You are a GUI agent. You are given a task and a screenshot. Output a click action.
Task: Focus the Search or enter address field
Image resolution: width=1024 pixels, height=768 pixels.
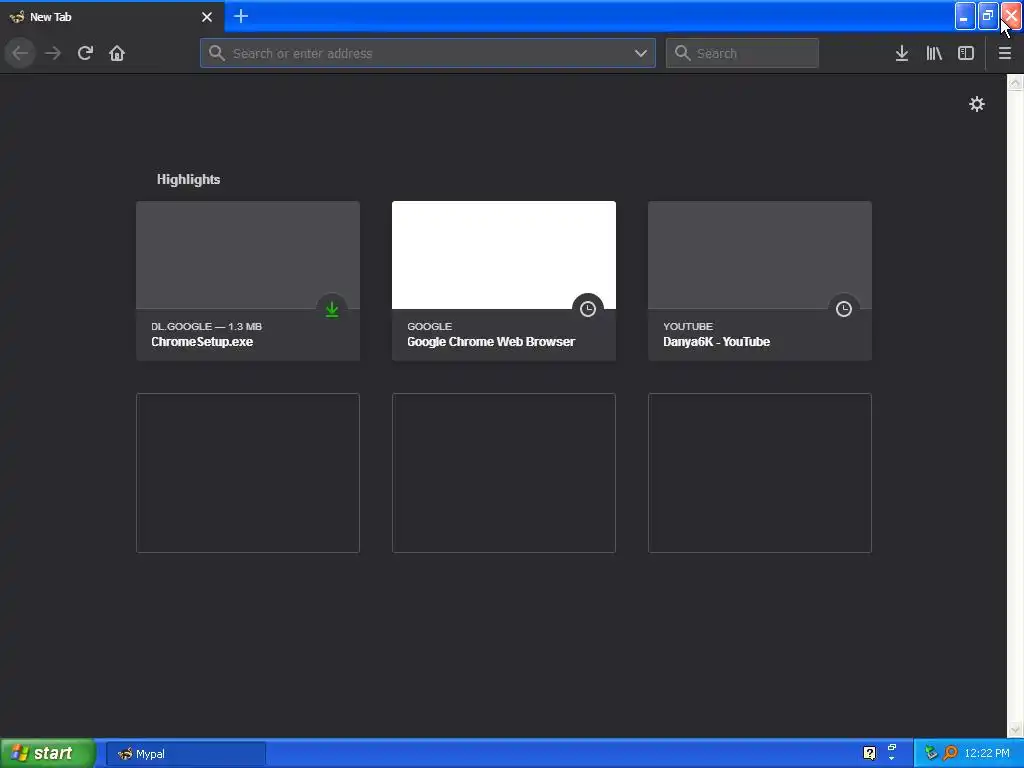coord(428,53)
